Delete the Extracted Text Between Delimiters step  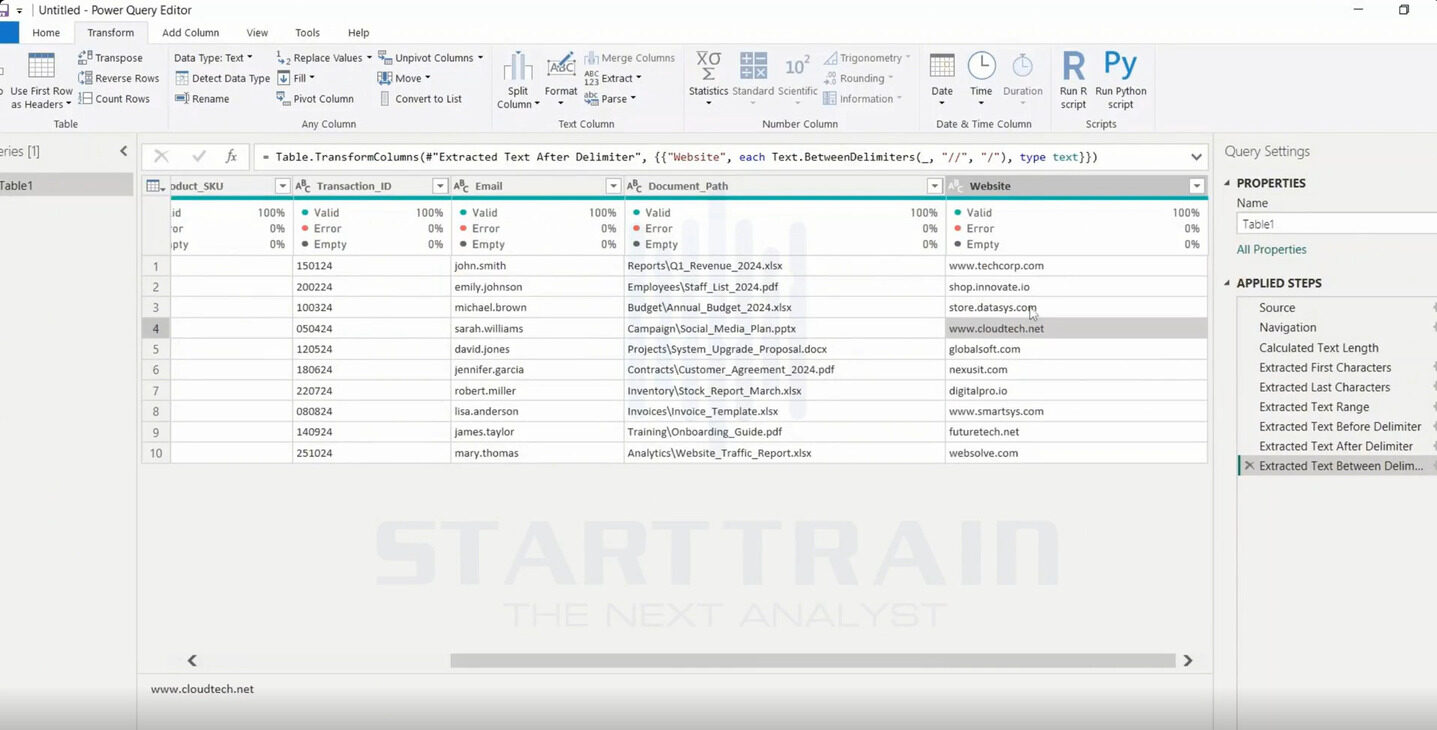pyautogui.click(x=1248, y=466)
